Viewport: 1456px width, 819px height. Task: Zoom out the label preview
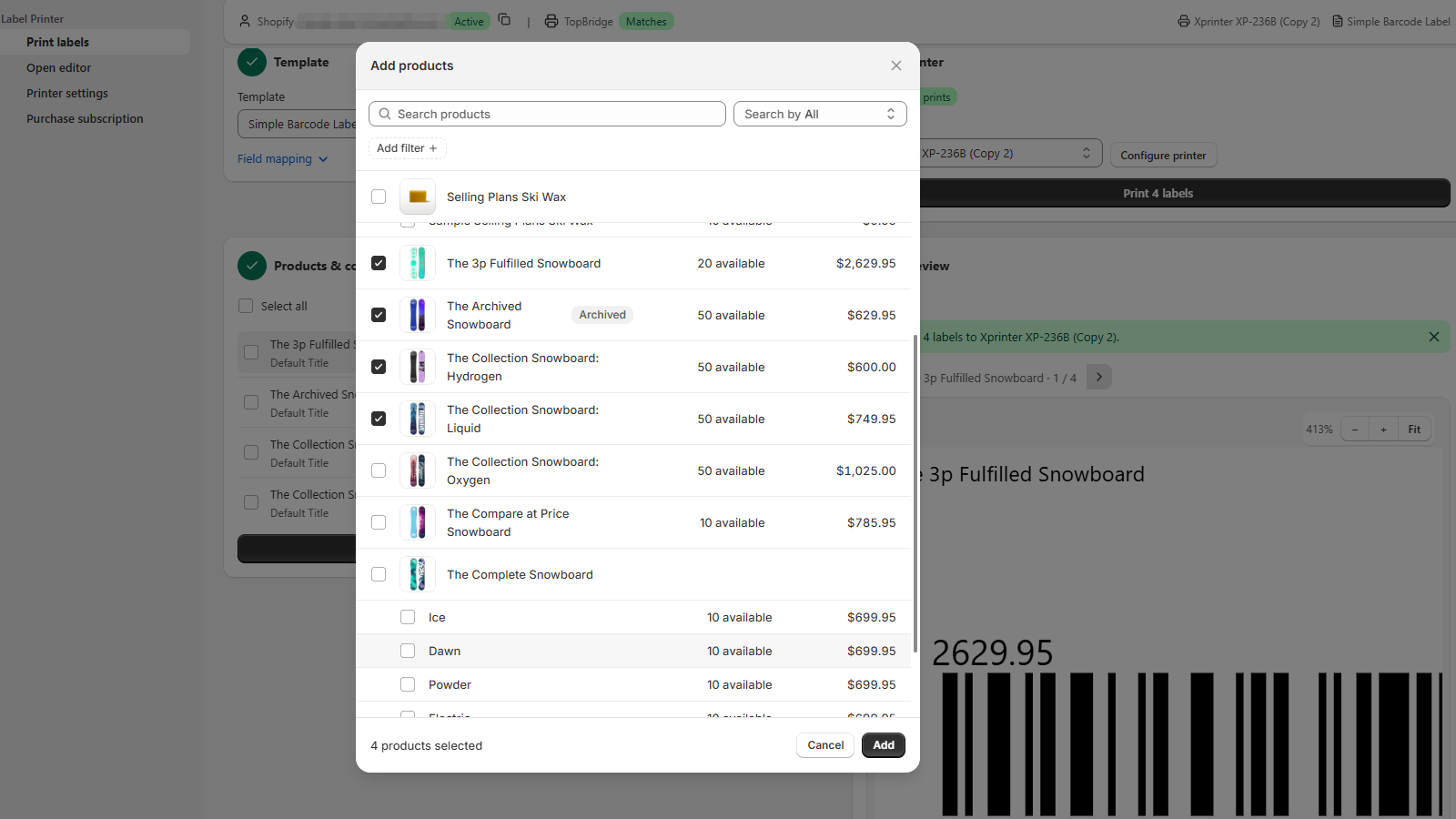click(x=1355, y=430)
